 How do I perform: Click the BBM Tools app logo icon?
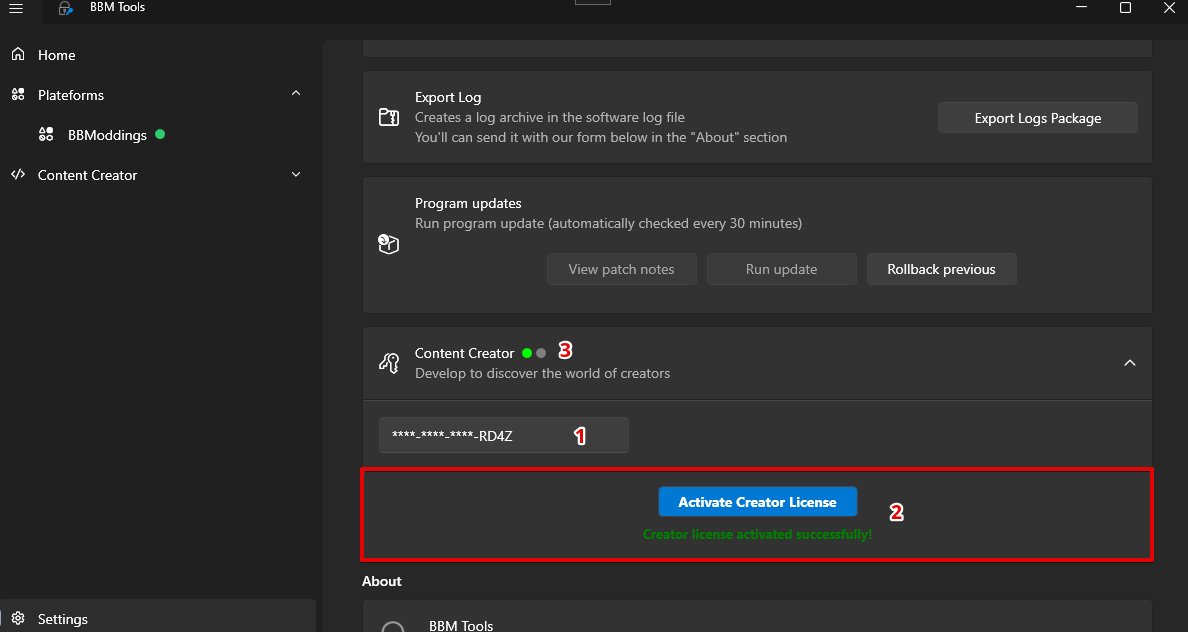[65, 8]
